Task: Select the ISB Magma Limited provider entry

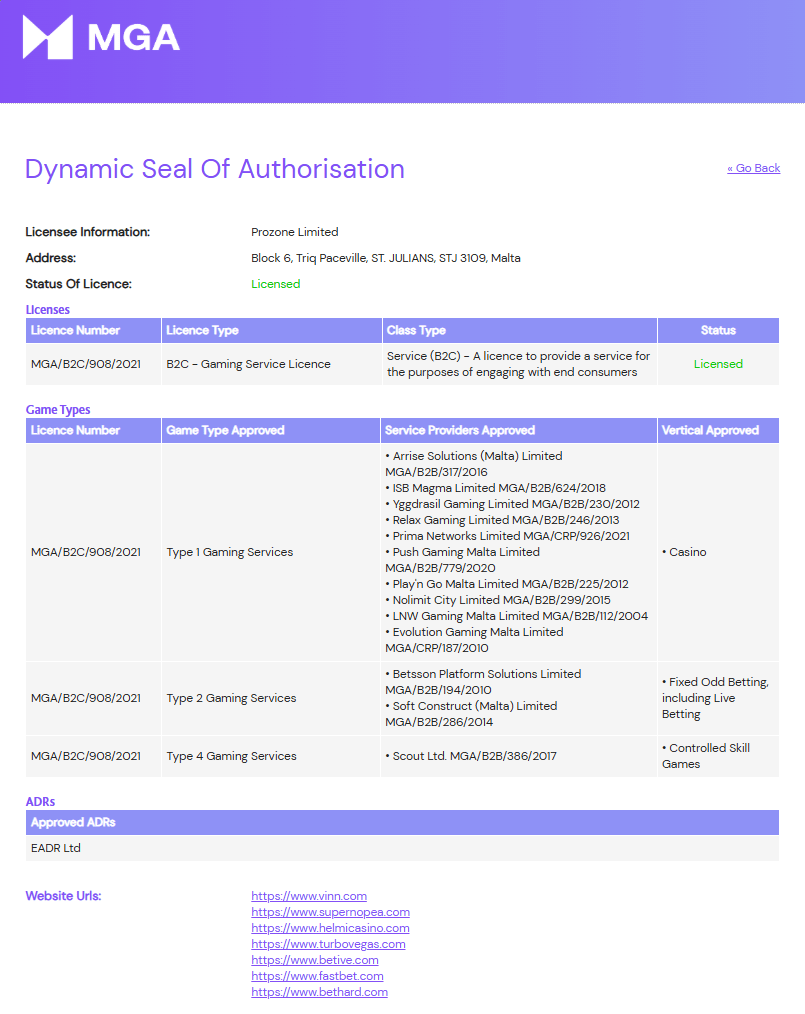Action: point(496,488)
